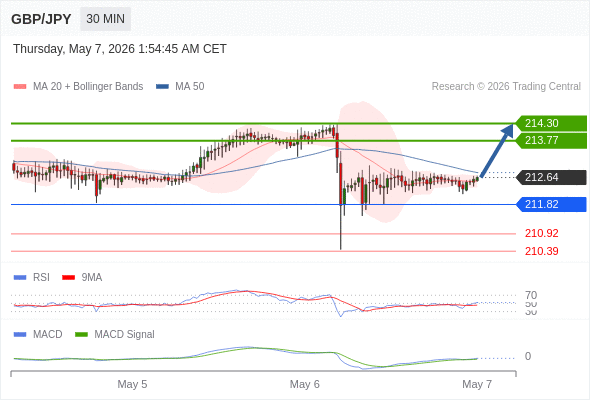Click the GBP/JPY pair title
Image resolution: width=590 pixels, height=400 pixels.
click(41, 19)
